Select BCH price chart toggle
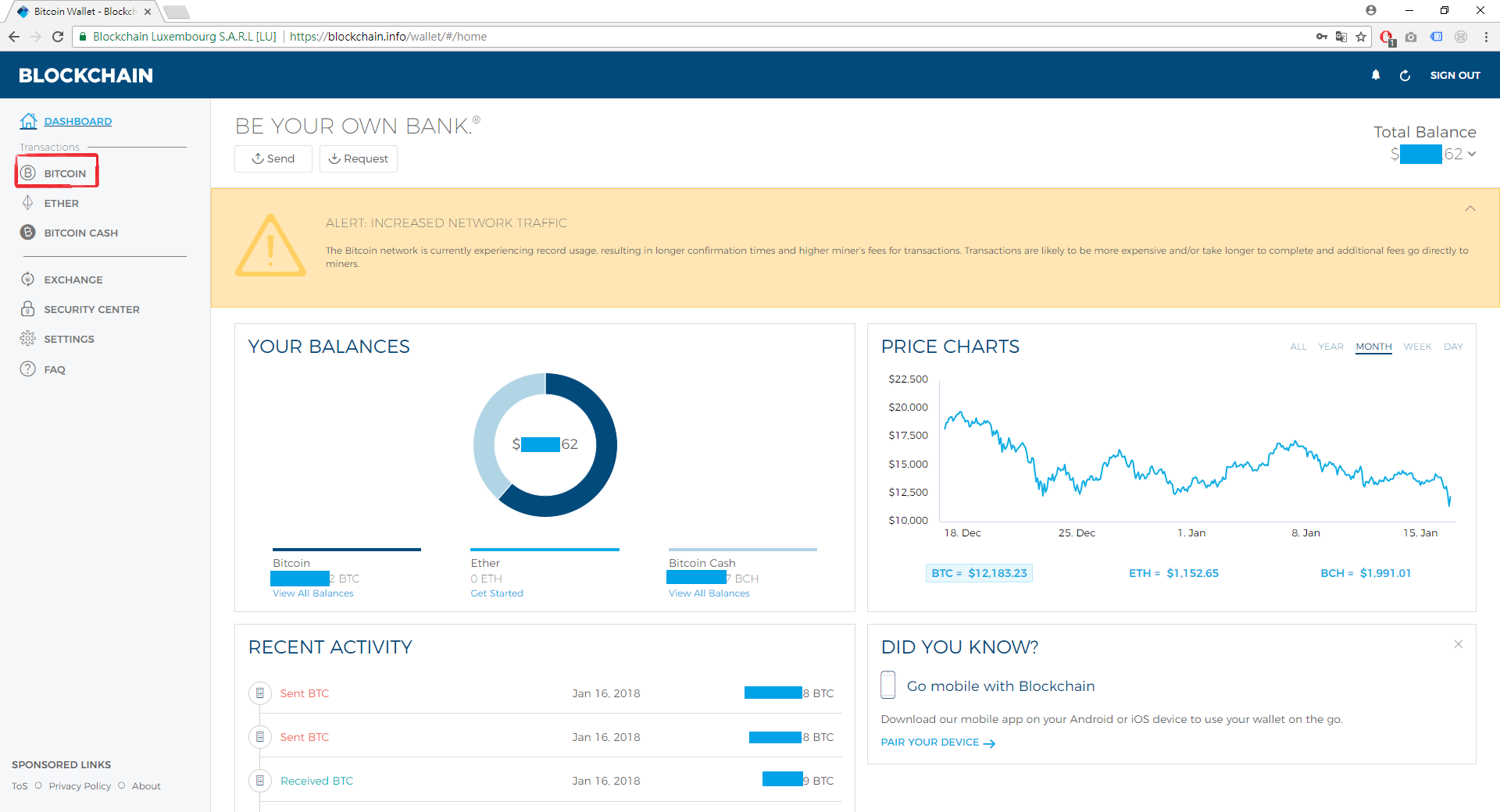1500x812 pixels. [x=1366, y=573]
